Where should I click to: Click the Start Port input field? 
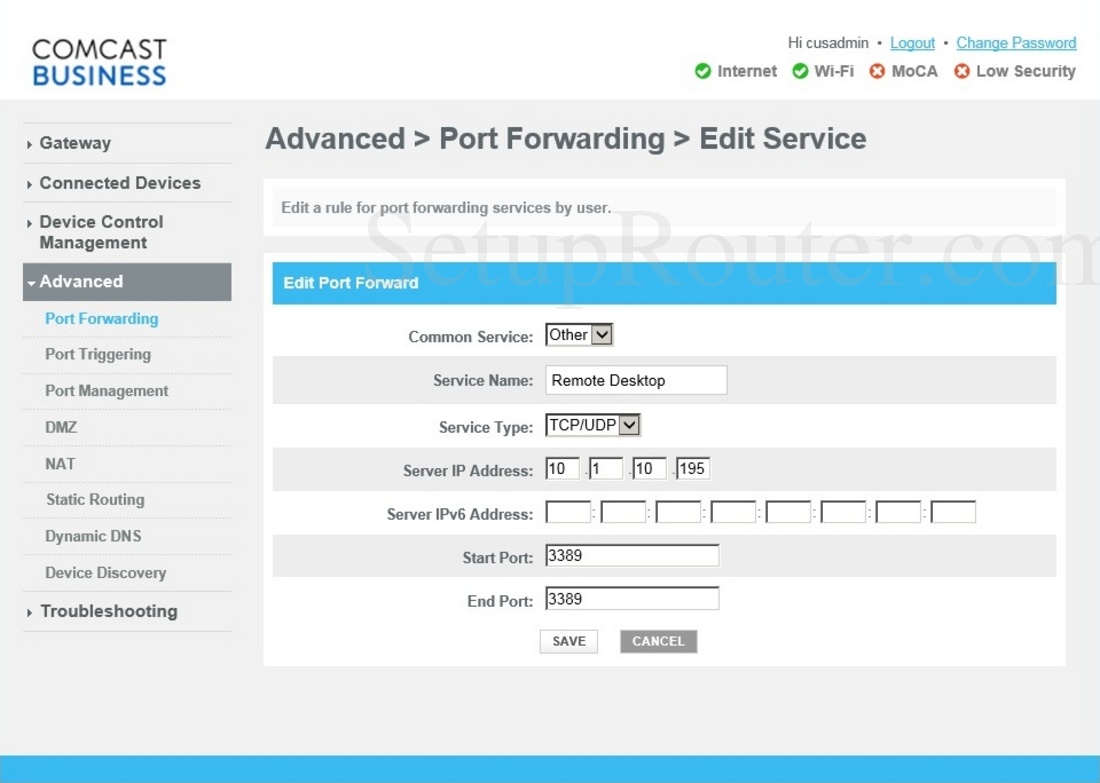(x=632, y=556)
